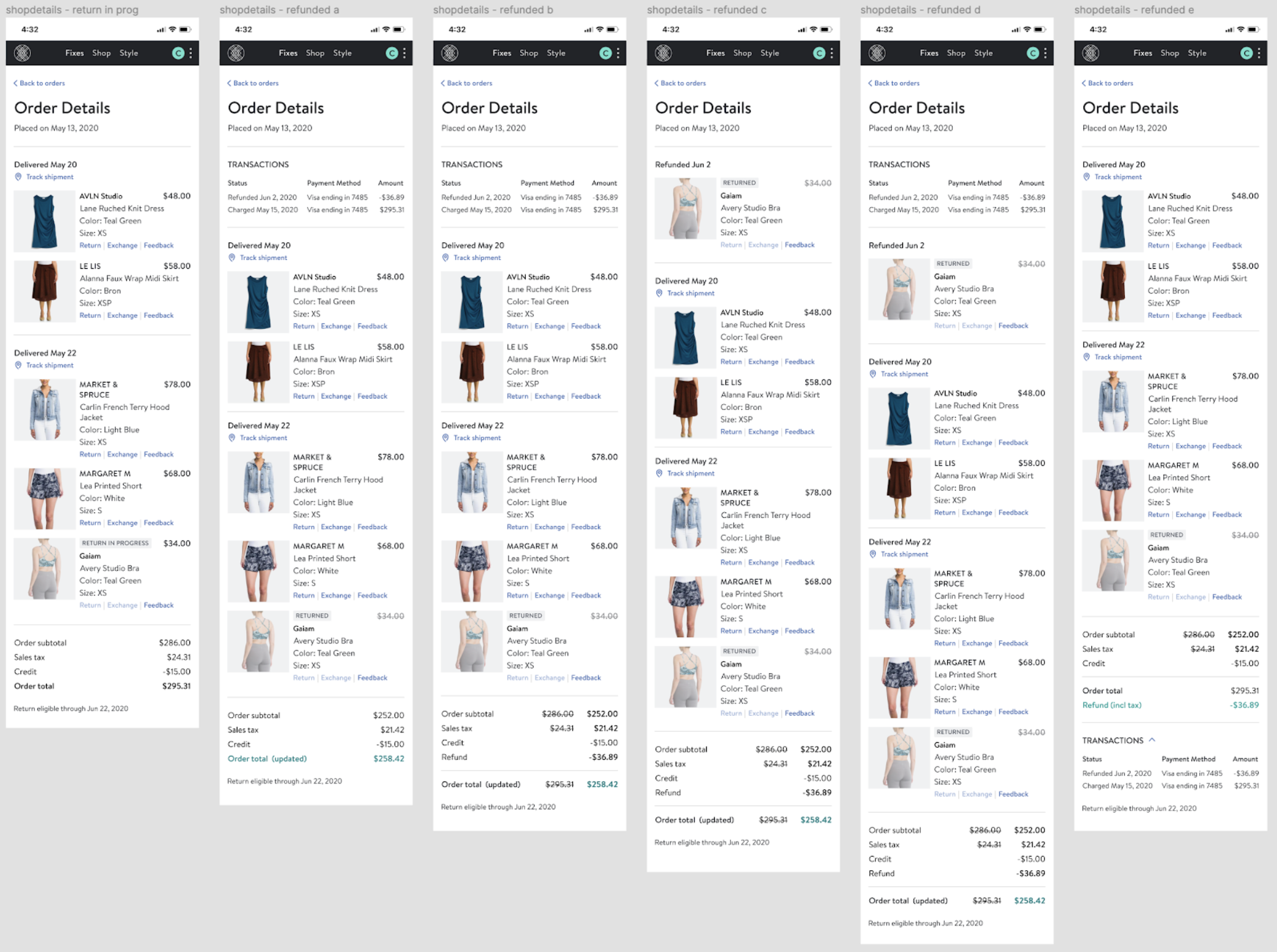
Task: Click Exchange link for LE LIS skirt in first frame
Action: 122,315
